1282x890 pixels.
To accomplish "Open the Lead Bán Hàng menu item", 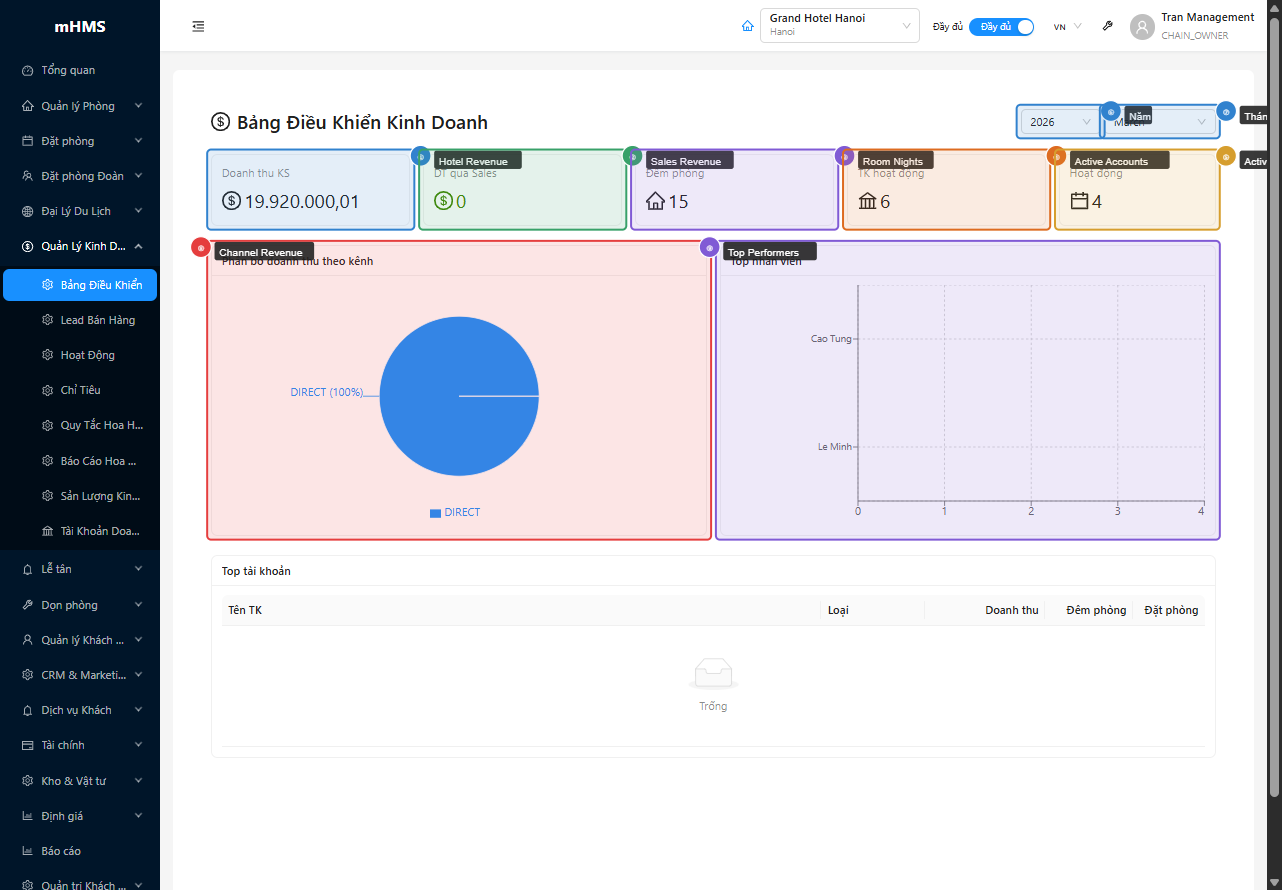I will pyautogui.click(x=97, y=320).
